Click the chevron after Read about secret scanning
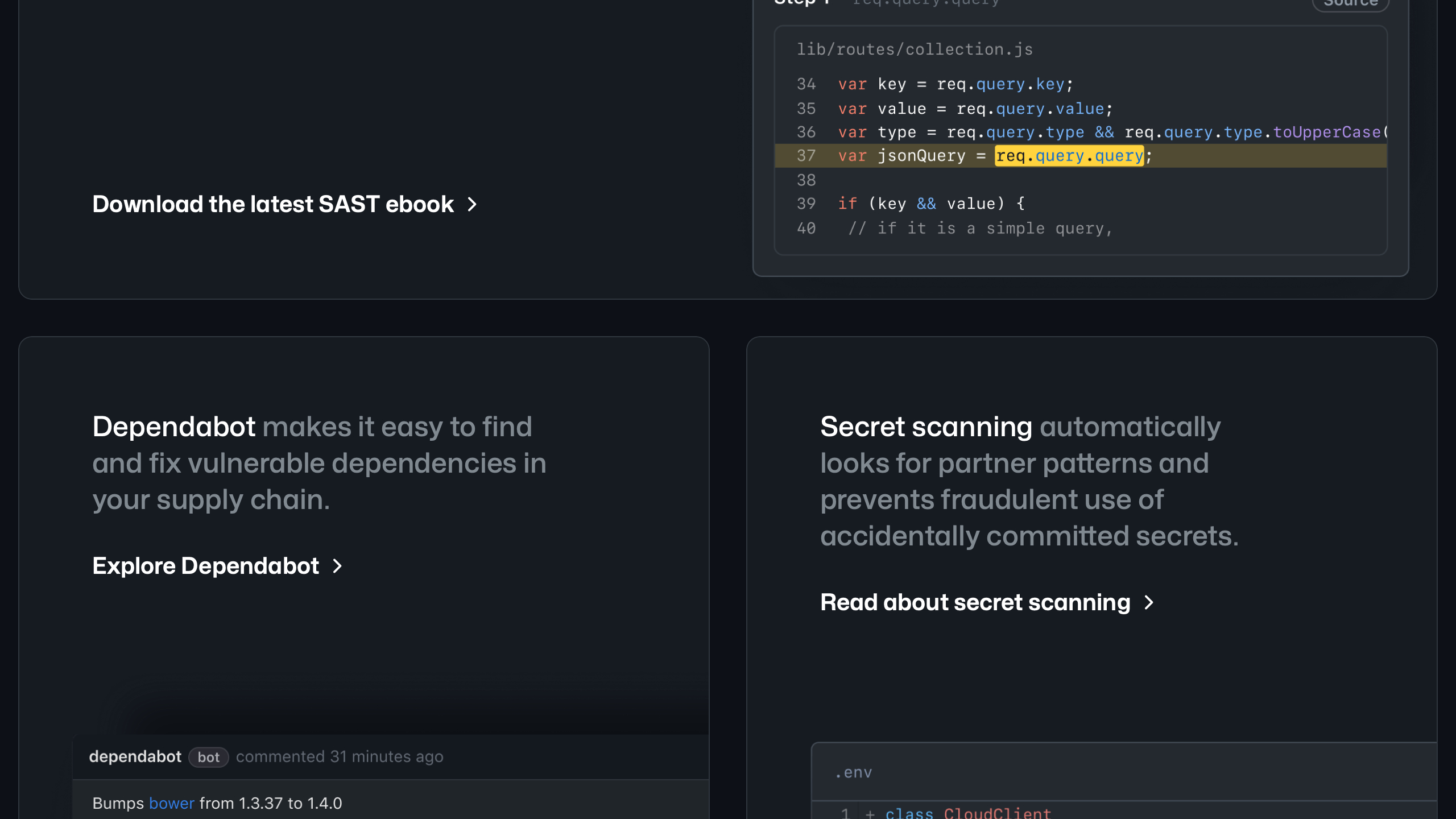 point(1149,603)
